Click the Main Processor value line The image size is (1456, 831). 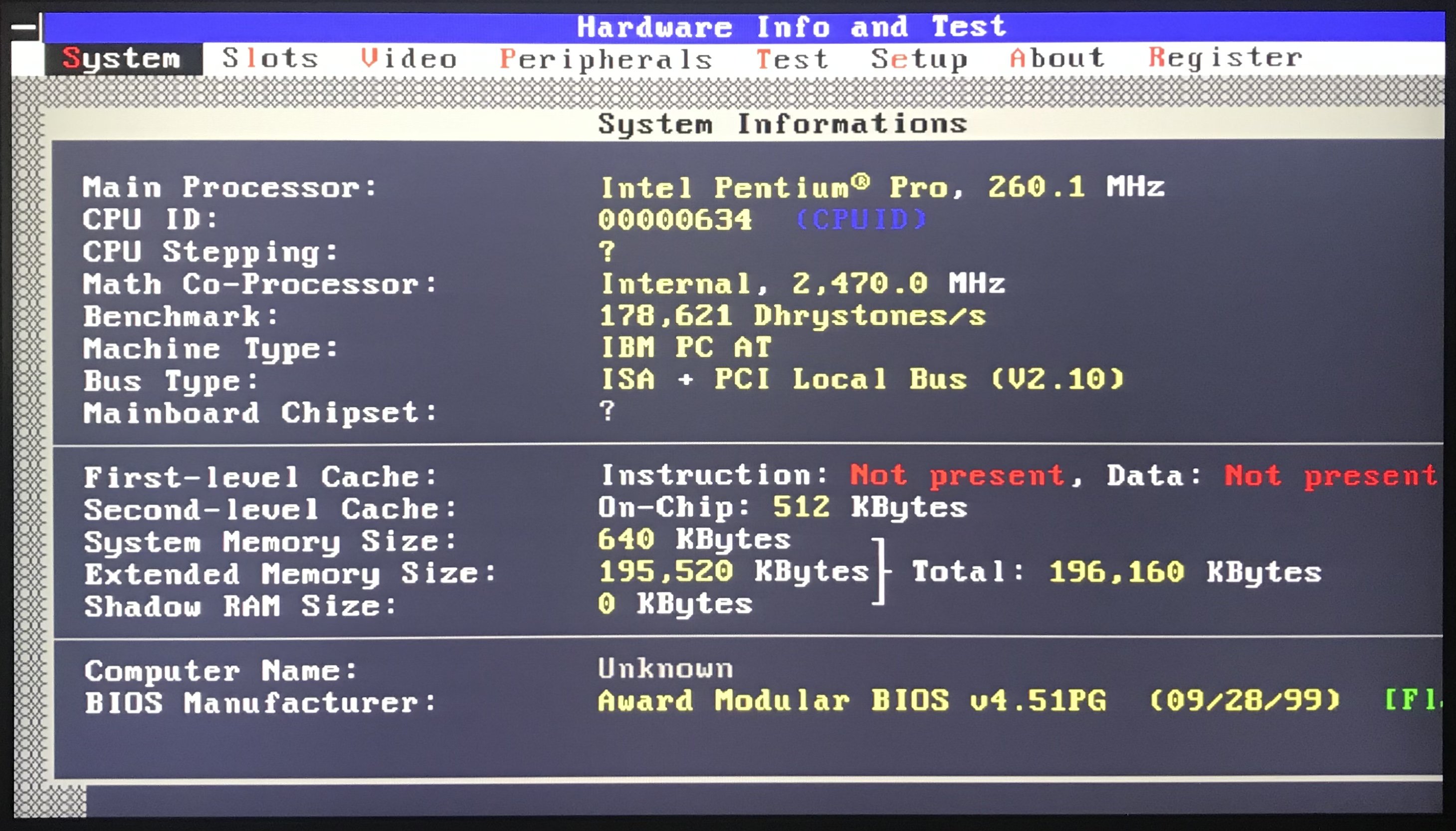pyautogui.click(x=882, y=188)
